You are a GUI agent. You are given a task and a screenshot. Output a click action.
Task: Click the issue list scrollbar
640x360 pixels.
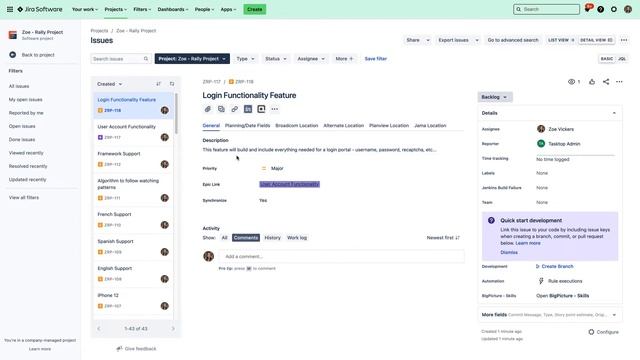[176, 113]
